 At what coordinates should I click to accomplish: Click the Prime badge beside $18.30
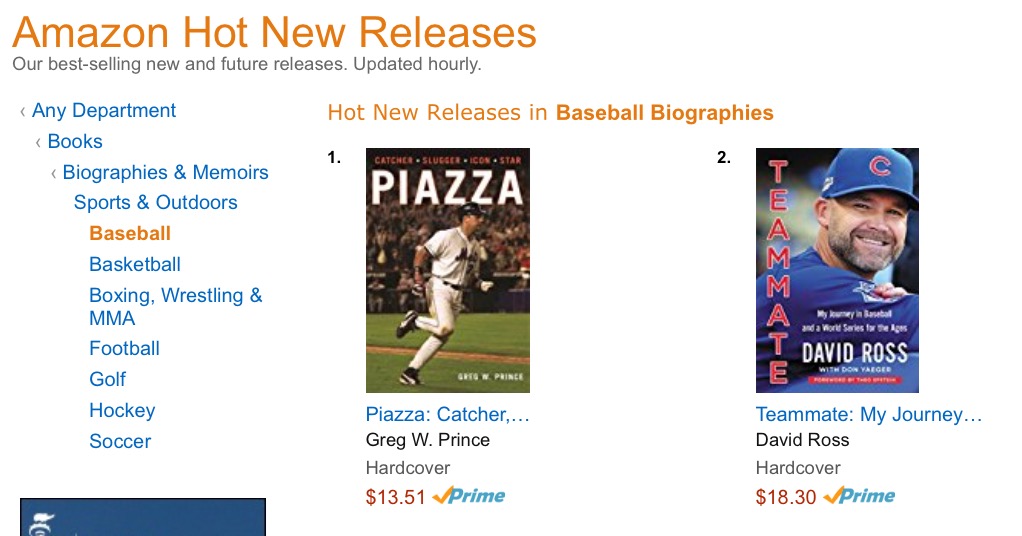(x=859, y=496)
